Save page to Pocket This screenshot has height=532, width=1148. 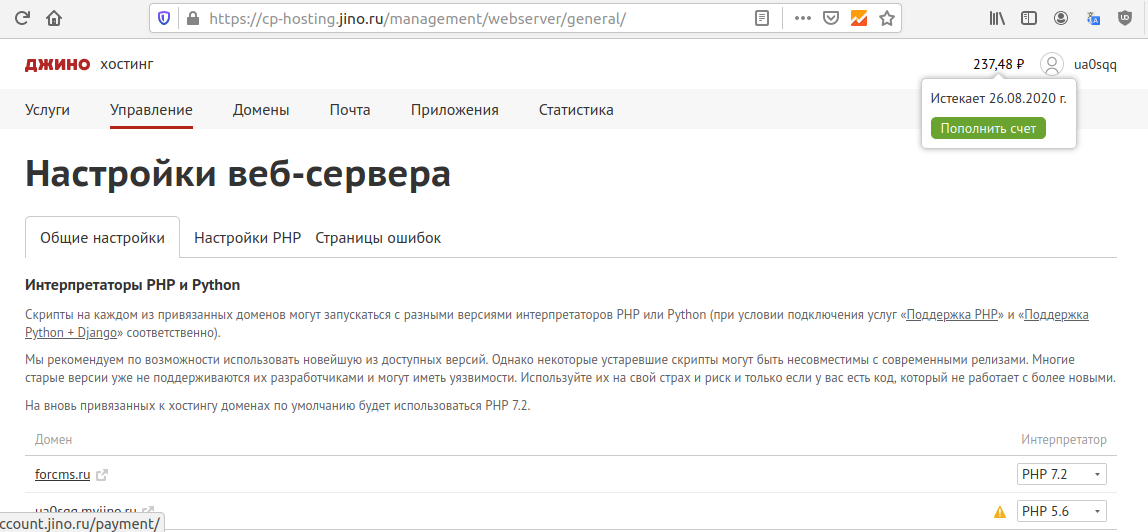pyautogui.click(x=830, y=18)
